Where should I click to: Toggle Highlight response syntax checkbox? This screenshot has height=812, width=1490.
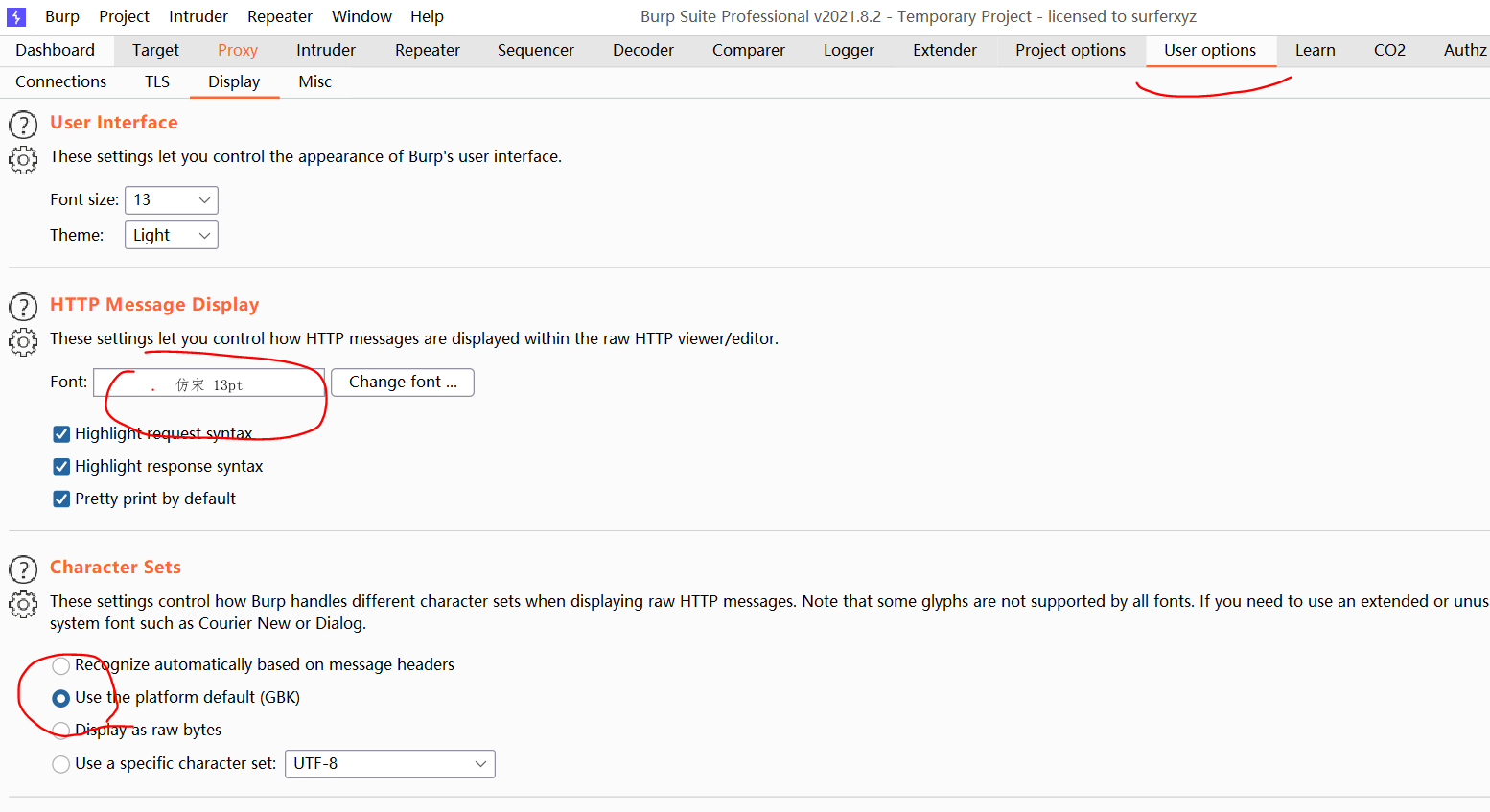[61, 467]
